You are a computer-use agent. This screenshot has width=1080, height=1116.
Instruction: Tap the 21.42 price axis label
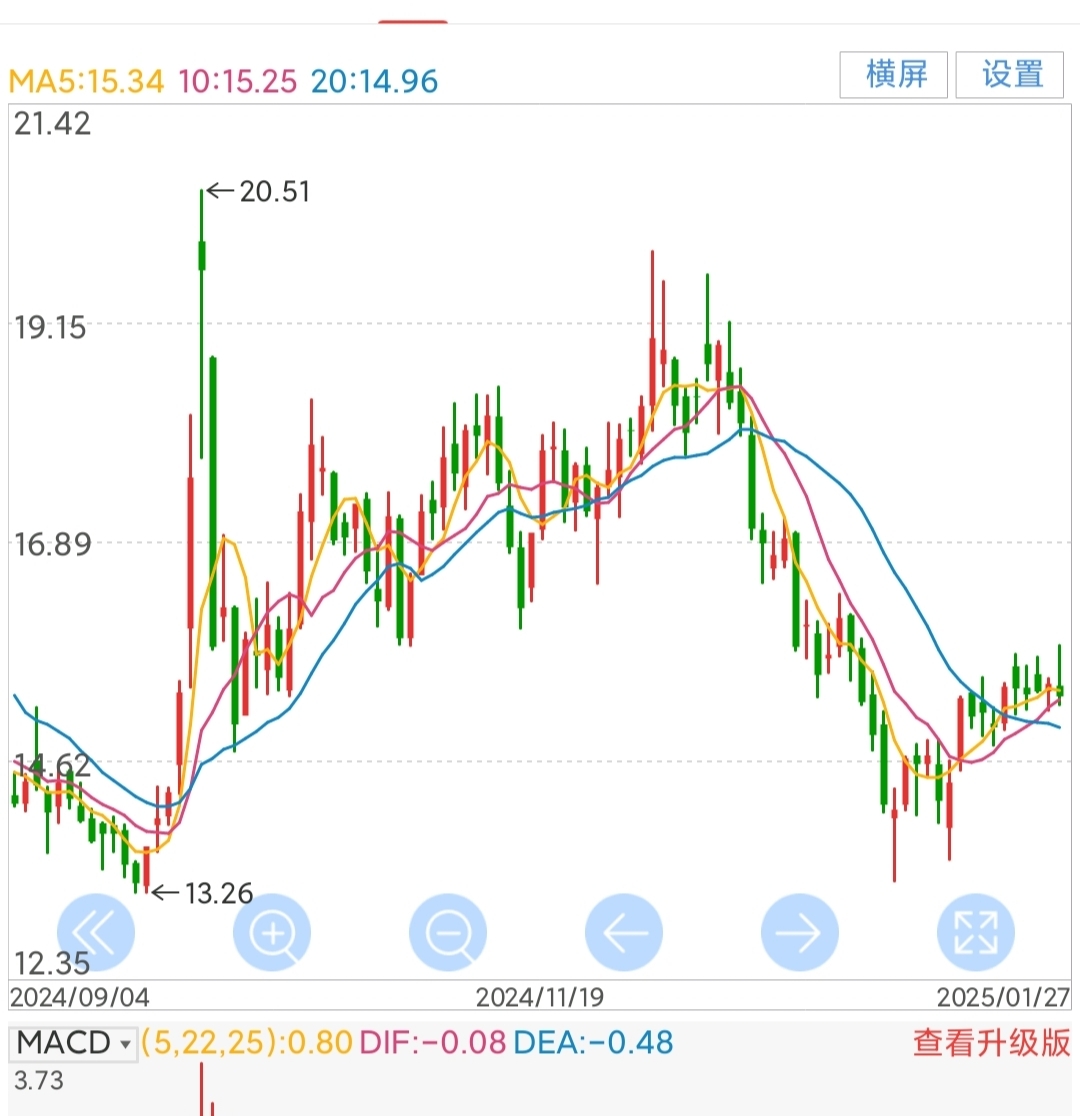pos(53,124)
